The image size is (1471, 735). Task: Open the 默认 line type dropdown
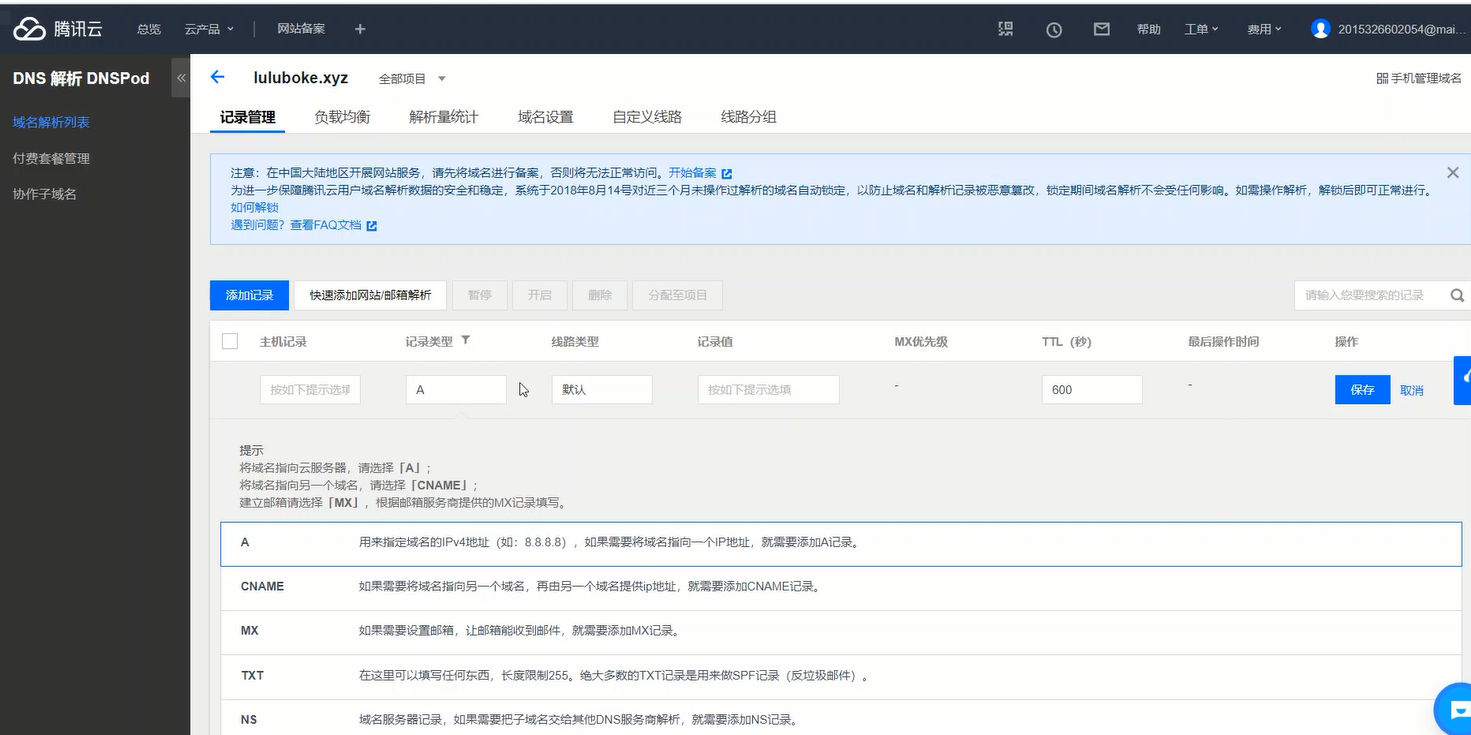click(x=602, y=389)
